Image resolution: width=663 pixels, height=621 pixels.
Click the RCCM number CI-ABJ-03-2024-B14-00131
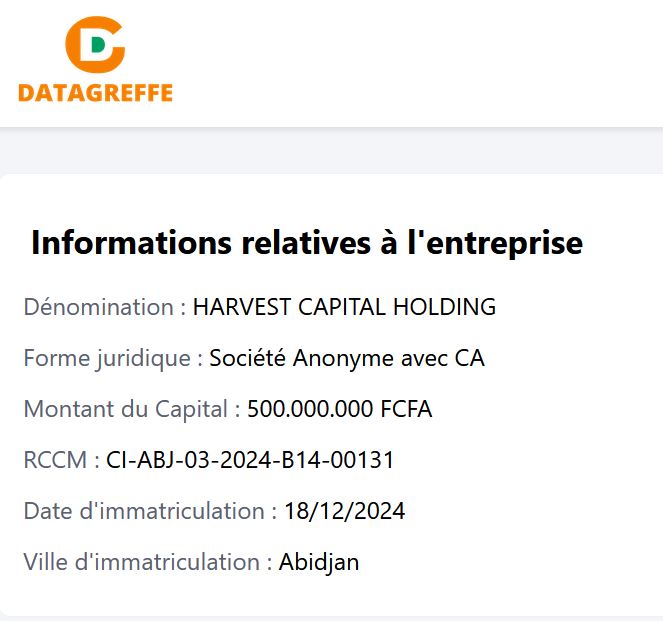(250, 460)
